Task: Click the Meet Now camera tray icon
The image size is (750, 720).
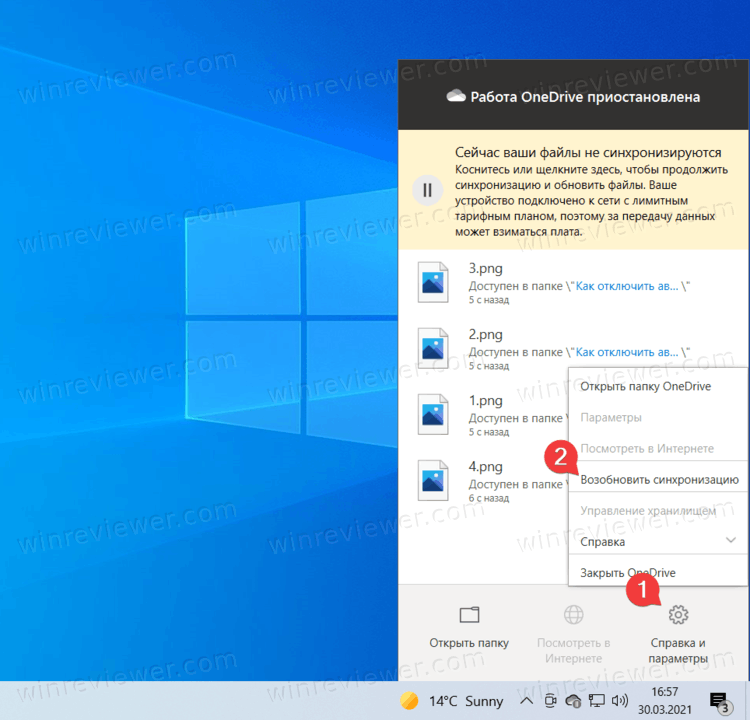Action: tap(551, 701)
